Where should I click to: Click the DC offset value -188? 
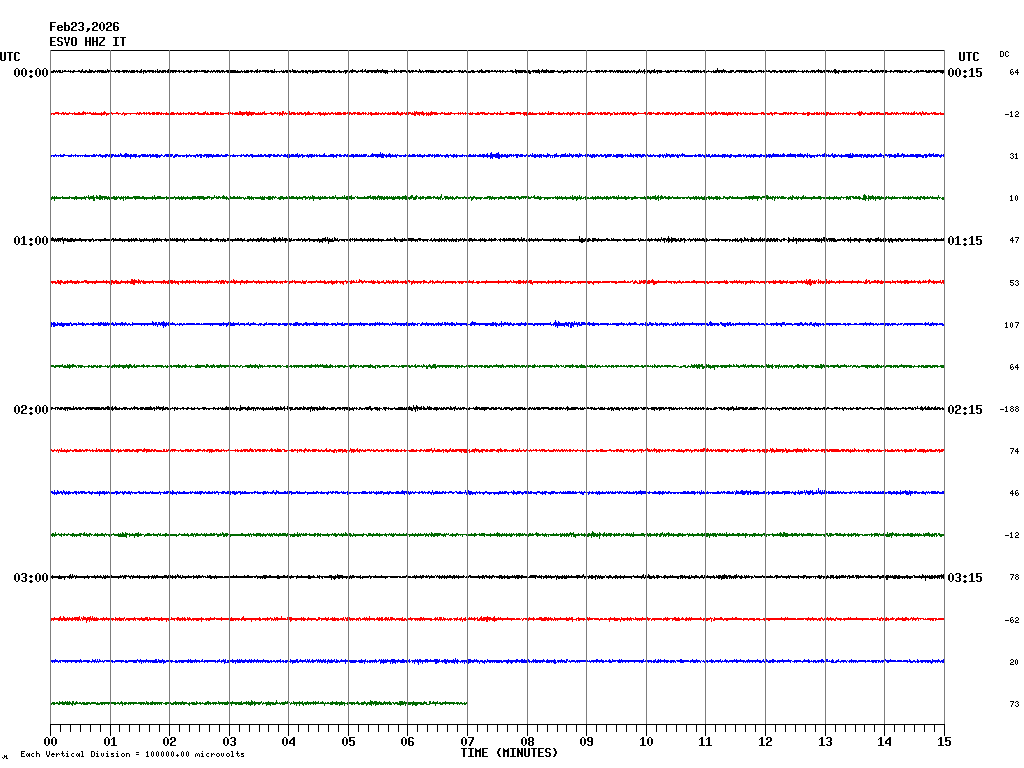pos(1010,410)
